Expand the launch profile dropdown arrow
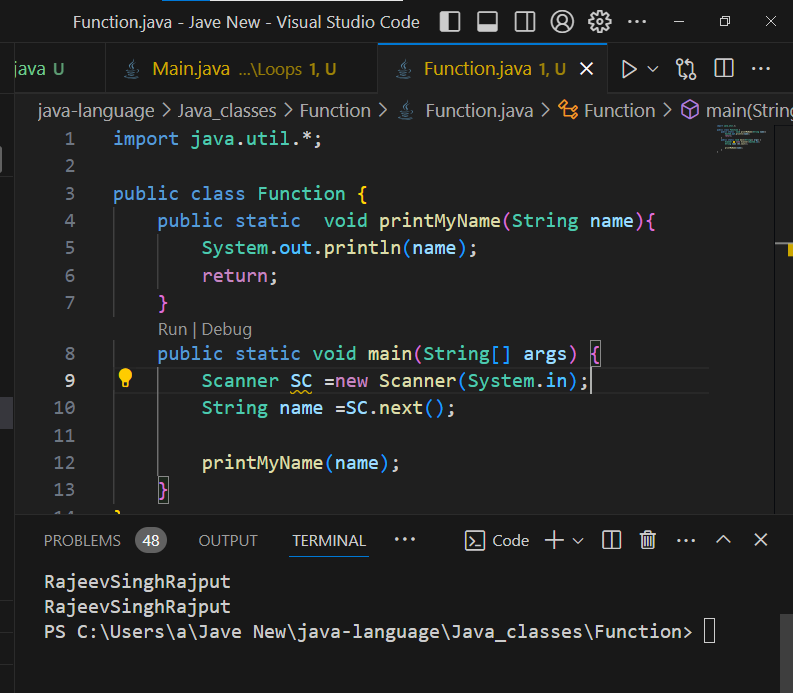This screenshot has width=793, height=693. point(578,541)
